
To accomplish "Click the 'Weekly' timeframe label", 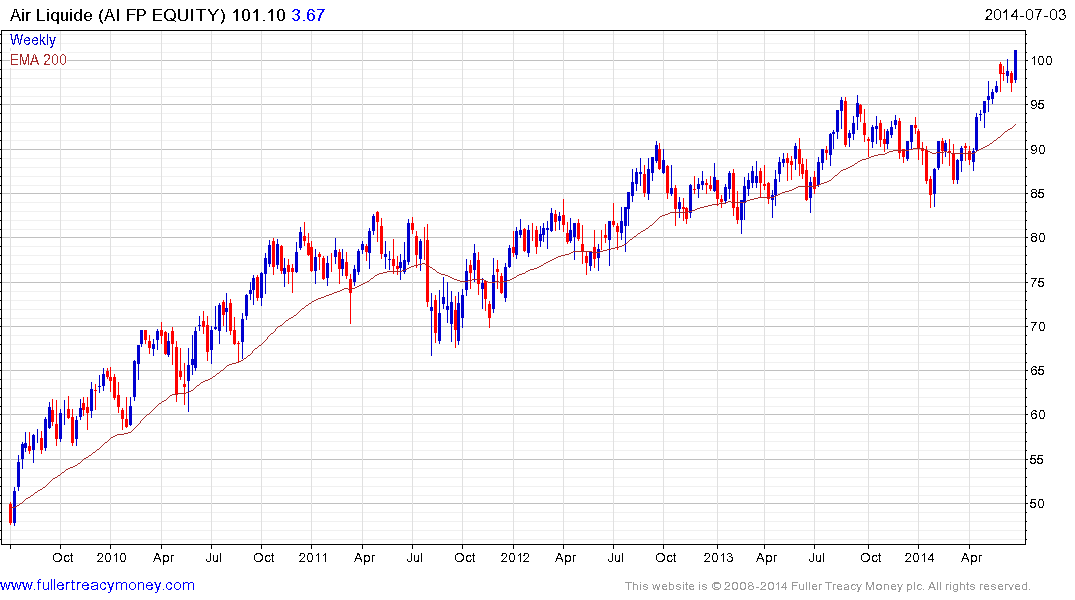I will pyautogui.click(x=32, y=40).
